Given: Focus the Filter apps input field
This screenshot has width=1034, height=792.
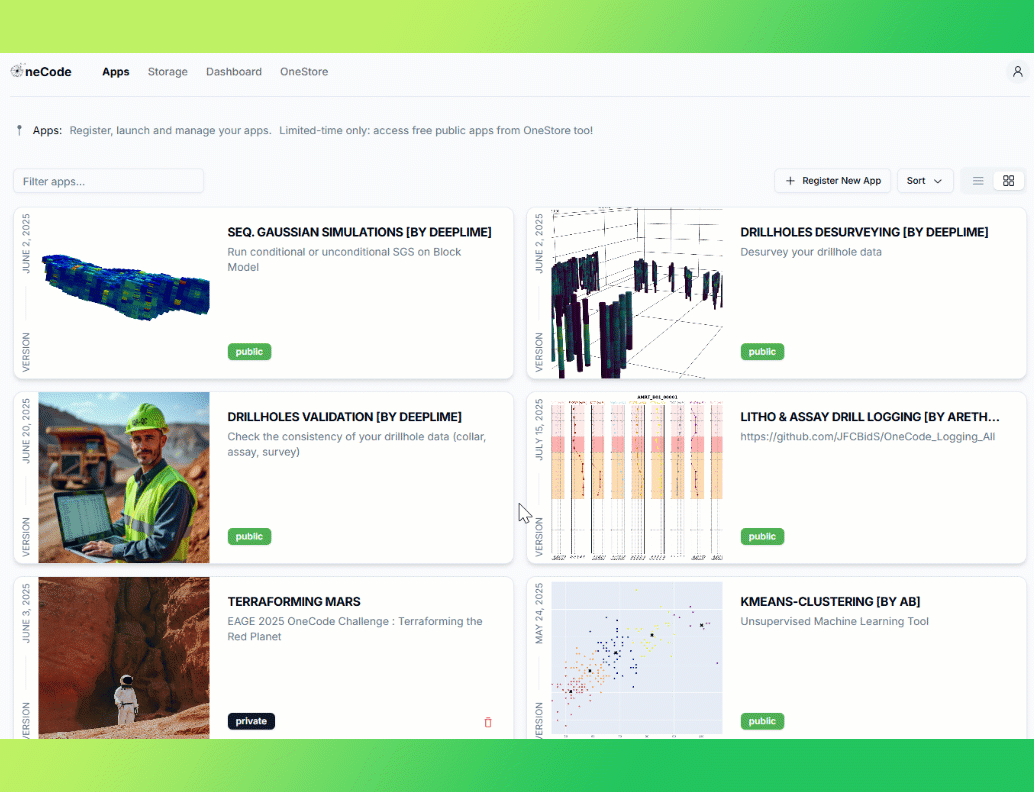Looking at the screenshot, I should [108, 181].
